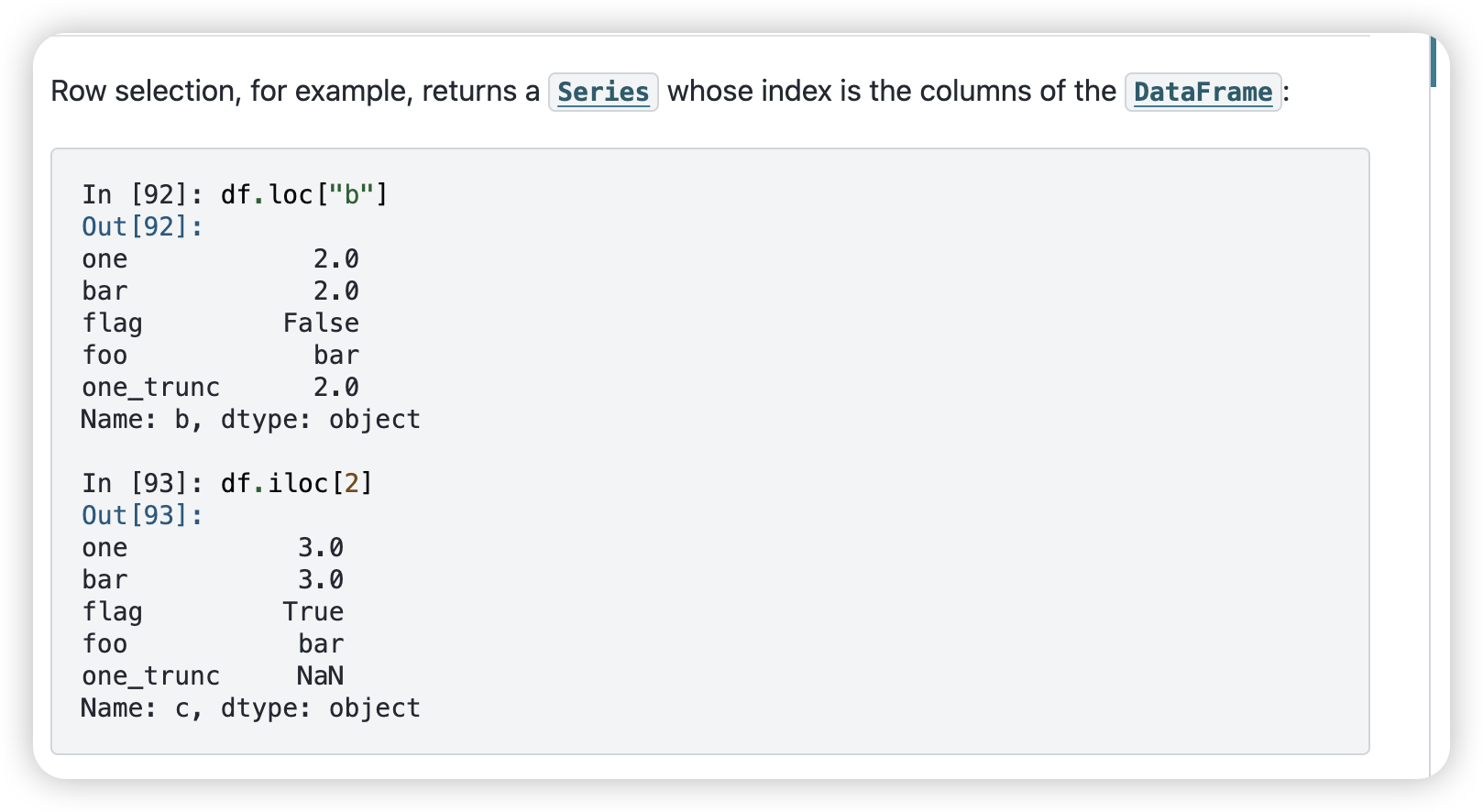Image resolution: width=1483 pixels, height=812 pixels.
Task: Click the df.iloc[2] code expression
Action: click(x=297, y=483)
